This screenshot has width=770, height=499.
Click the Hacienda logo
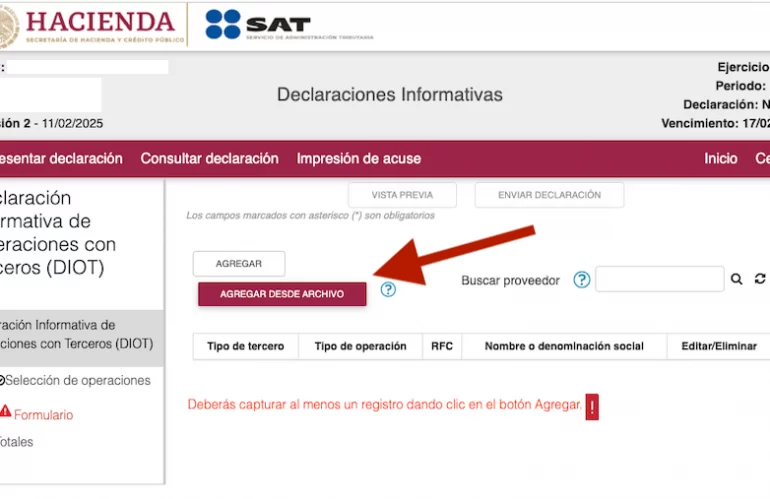tap(92, 26)
